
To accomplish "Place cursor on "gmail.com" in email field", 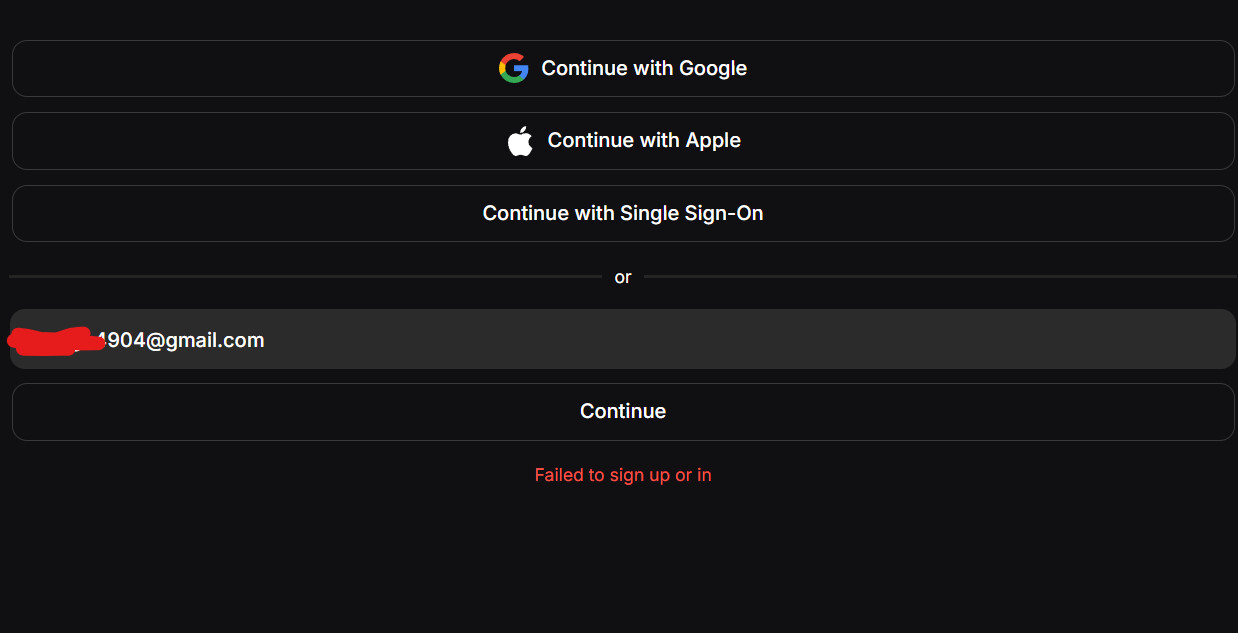I will coord(215,341).
